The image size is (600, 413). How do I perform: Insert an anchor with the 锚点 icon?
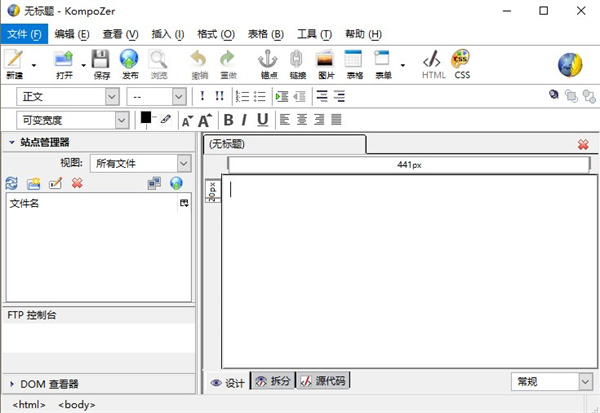[x=269, y=64]
